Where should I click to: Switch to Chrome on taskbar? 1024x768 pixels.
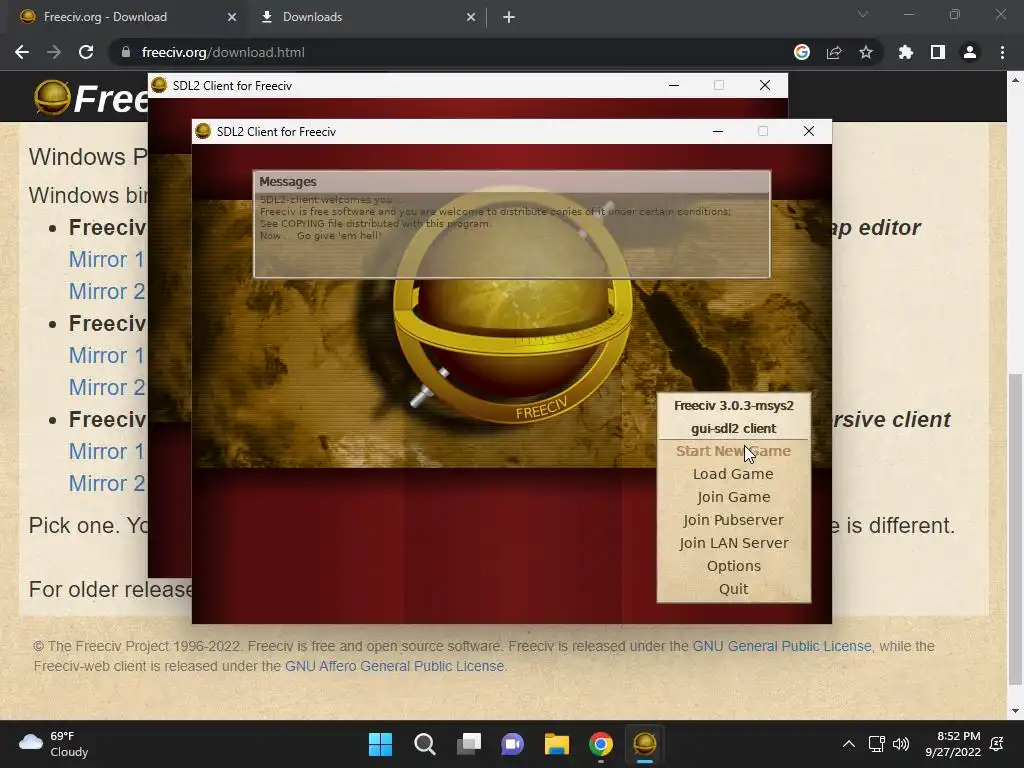click(601, 744)
